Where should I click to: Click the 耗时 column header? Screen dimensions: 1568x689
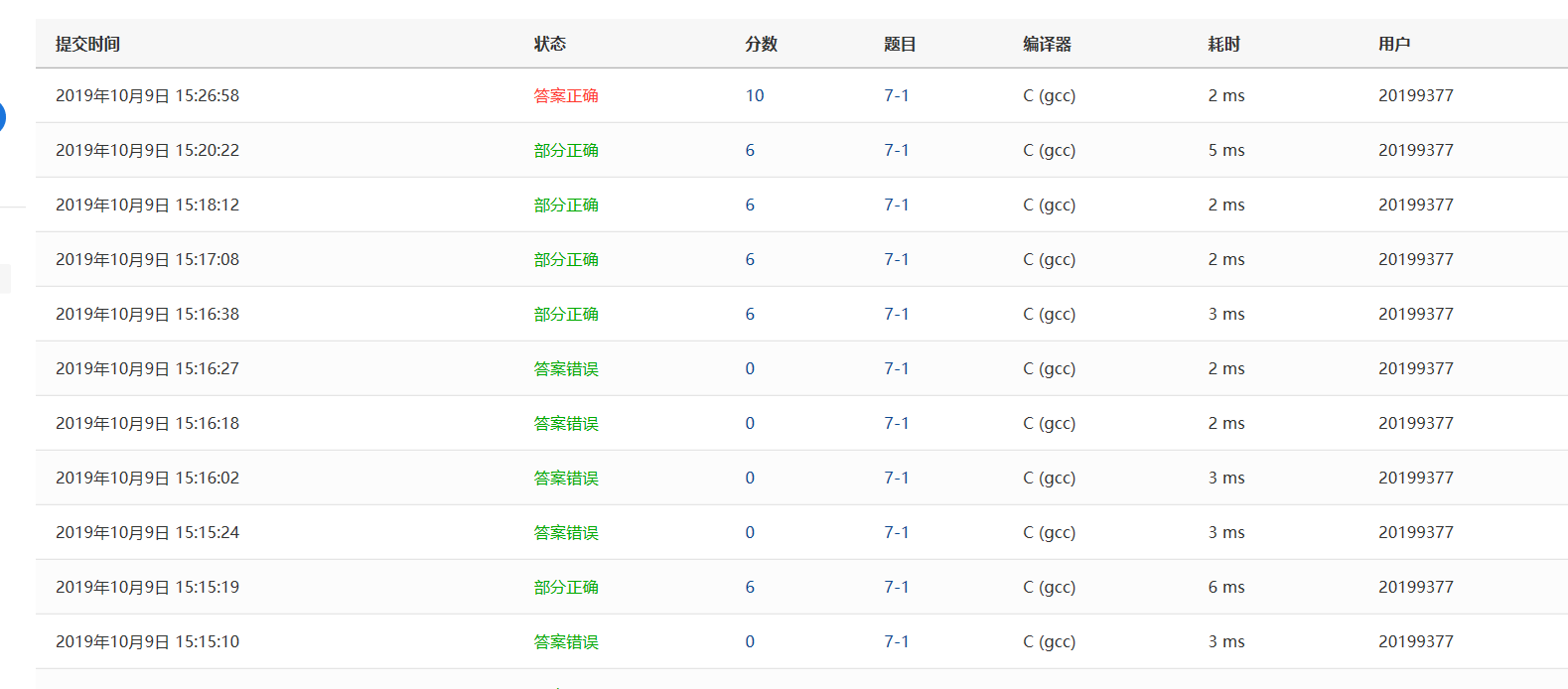coord(1224,44)
